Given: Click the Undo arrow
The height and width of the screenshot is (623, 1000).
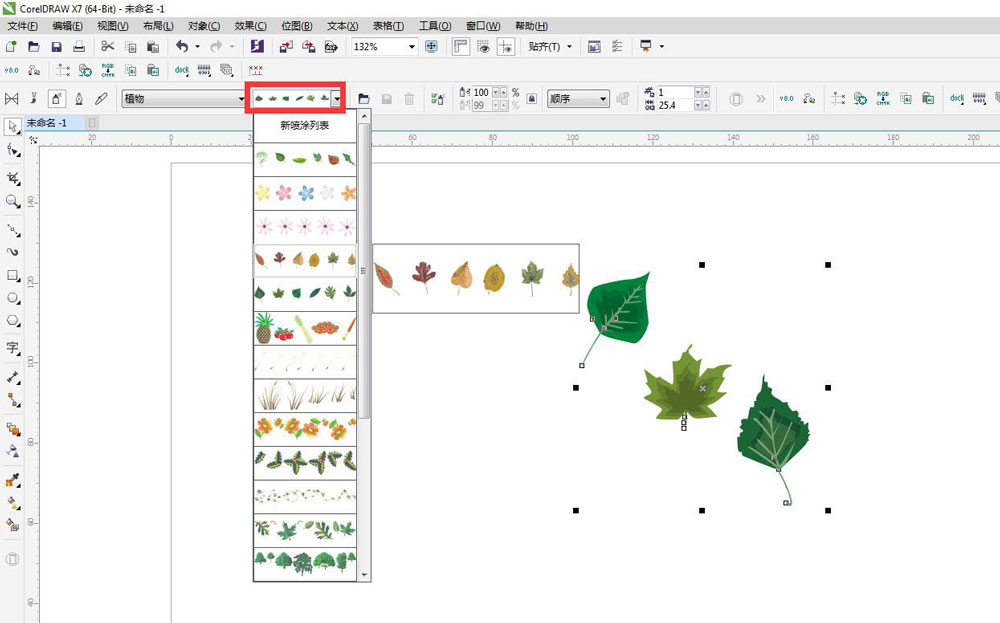Looking at the screenshot, I should click(181, 46).
